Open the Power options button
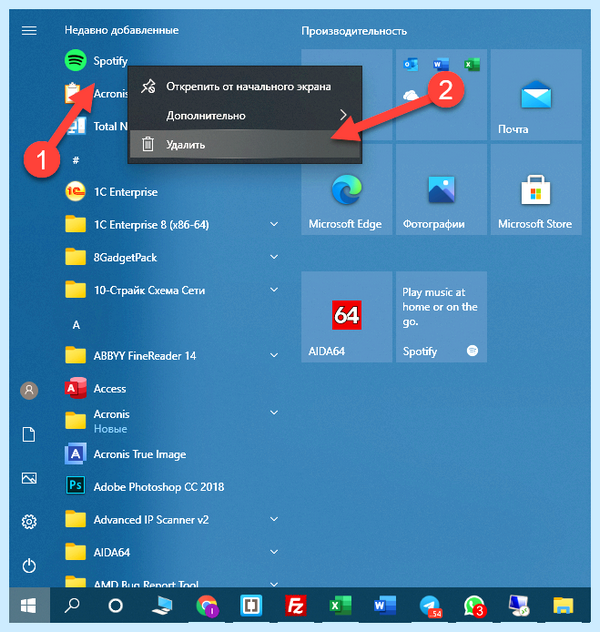This screenshot has height=632, width=600. (29, 566)
